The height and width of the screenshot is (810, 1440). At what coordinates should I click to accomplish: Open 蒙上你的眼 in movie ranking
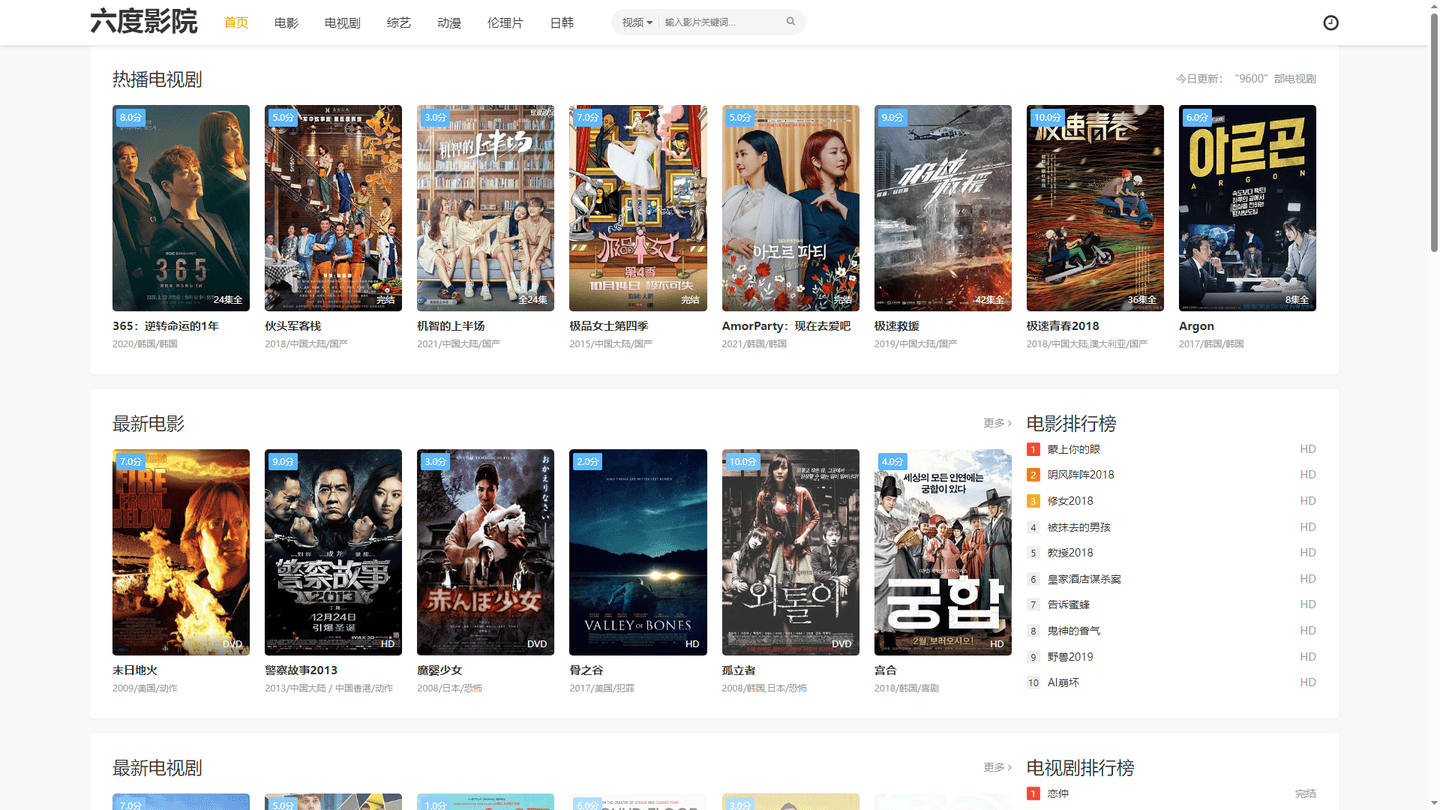pos(1074,449)
